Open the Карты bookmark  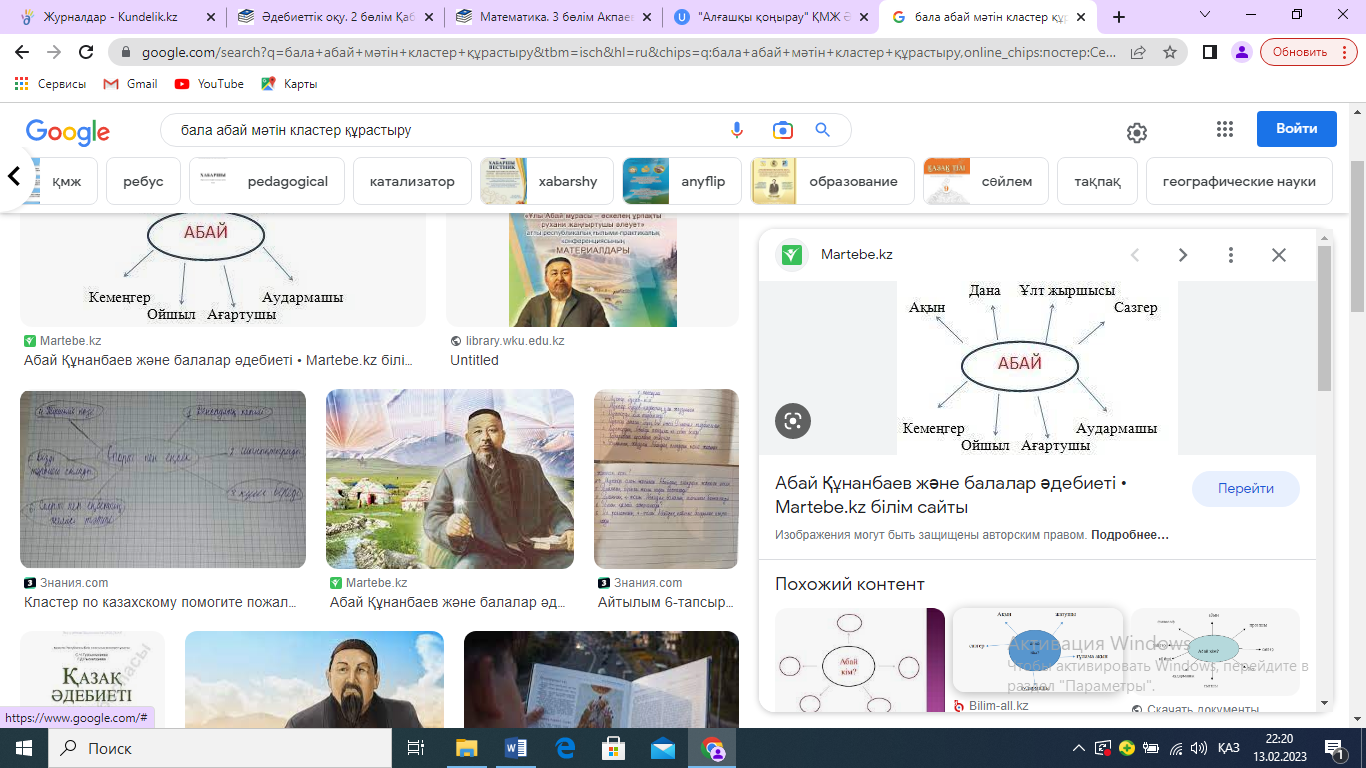click(289, 84)
